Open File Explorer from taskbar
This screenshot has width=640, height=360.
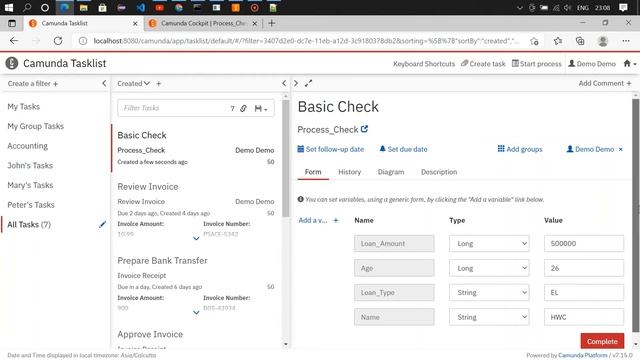84,7
